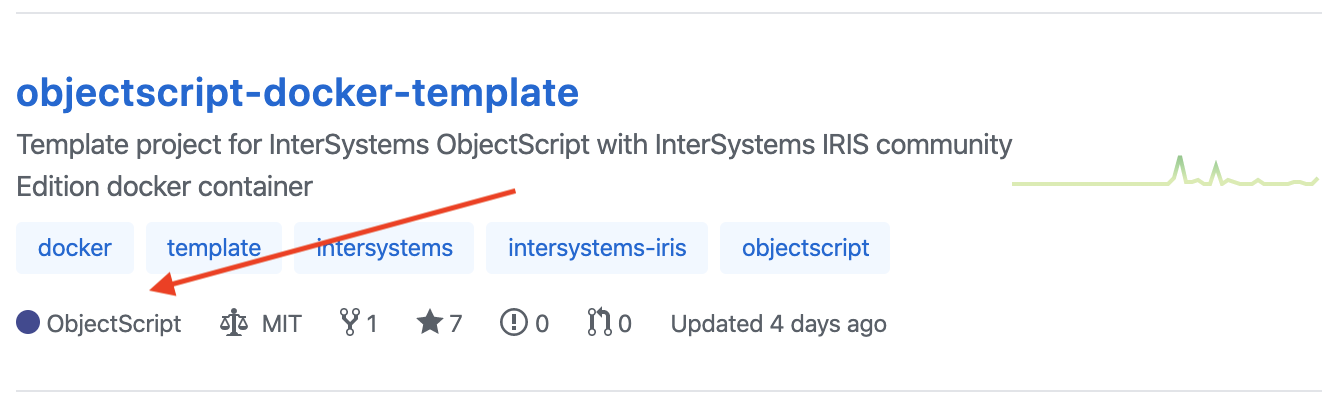Click the MIT license text

point(281,324)
